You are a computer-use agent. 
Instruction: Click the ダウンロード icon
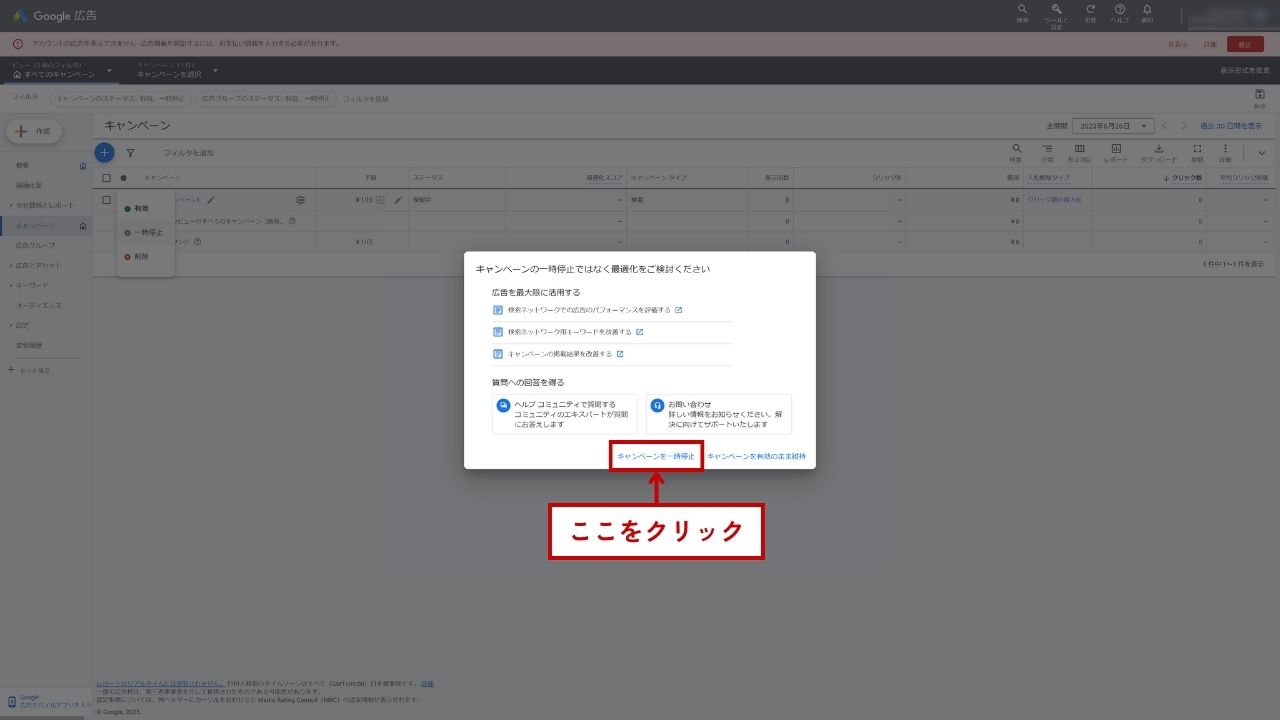point(1159,149)
